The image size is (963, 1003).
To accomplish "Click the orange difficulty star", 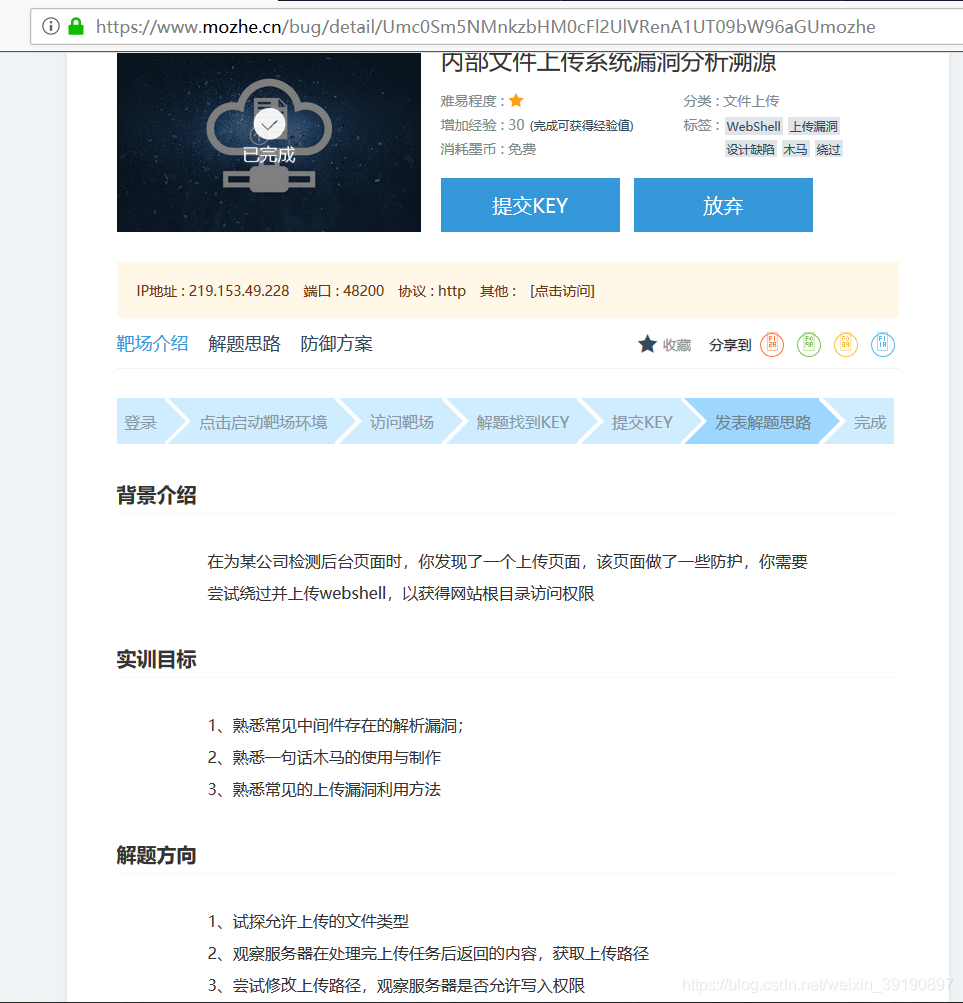I will pyautogui.click(x=516, y=100).
